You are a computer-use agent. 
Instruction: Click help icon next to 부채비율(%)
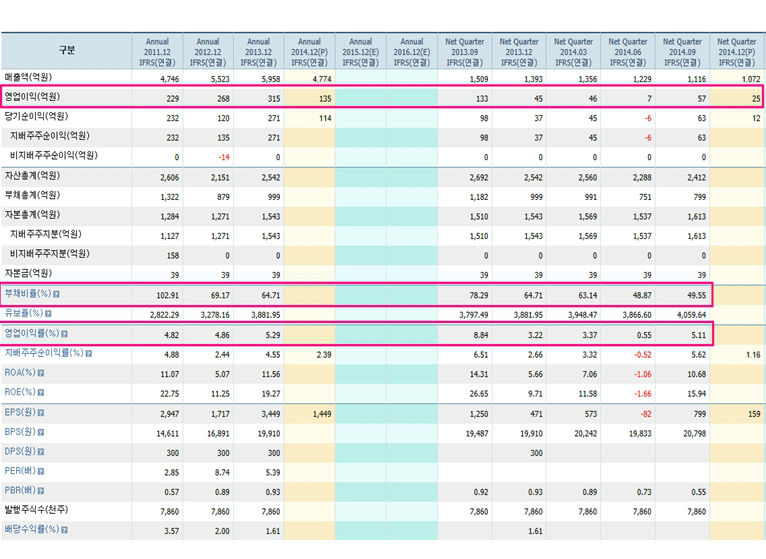click(57, 294)
